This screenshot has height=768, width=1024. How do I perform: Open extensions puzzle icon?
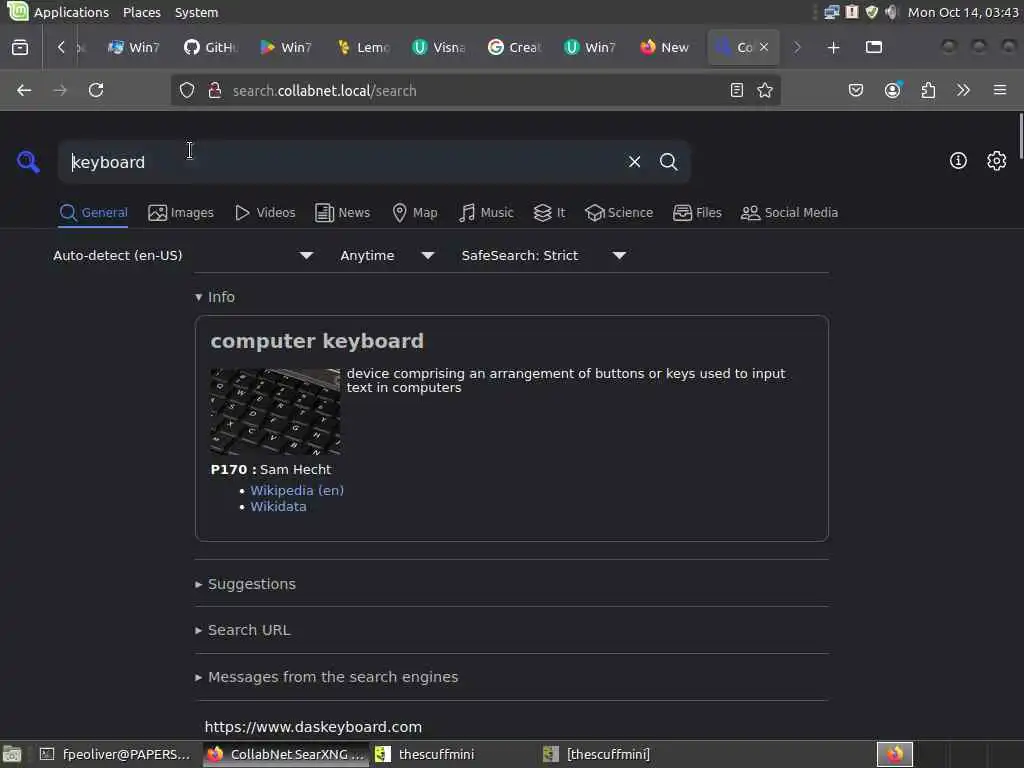(x=928, y=90)
